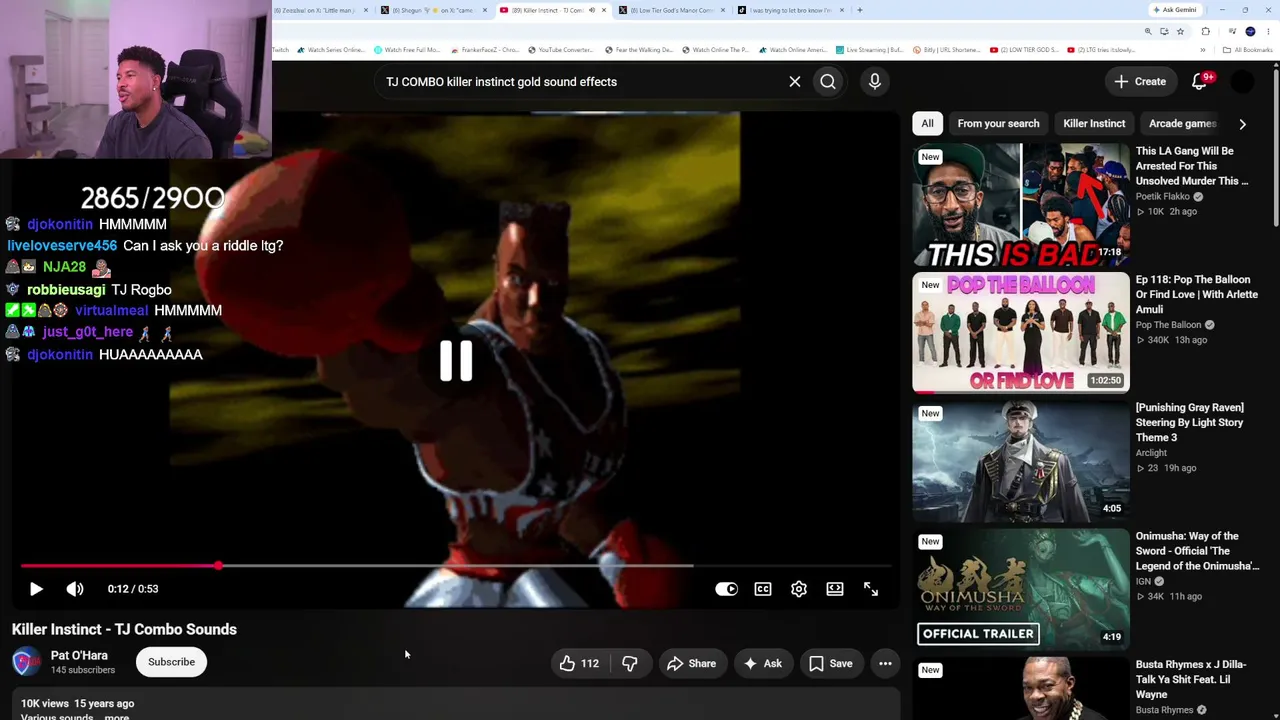Switch to the Shogun on X browser tab
The image size is (1280, 720).
(436, 10)
